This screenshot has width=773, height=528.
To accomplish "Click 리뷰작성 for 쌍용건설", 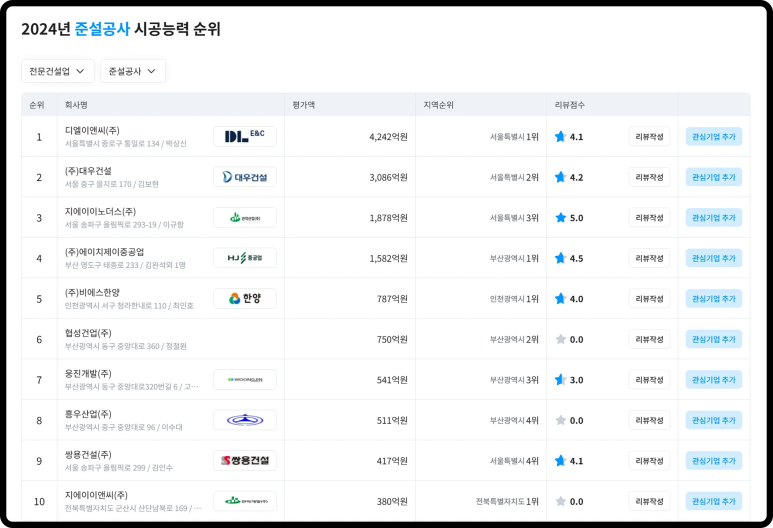I will pos(649,461).
